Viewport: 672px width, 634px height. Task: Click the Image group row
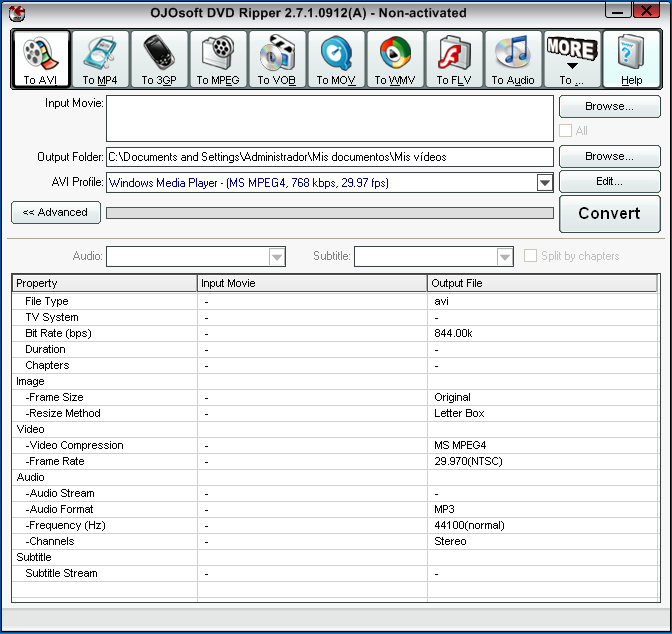click(335, 382)
